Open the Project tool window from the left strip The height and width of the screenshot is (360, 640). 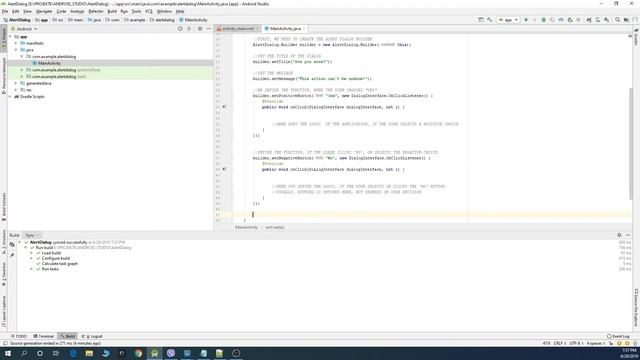pos(4,39)
